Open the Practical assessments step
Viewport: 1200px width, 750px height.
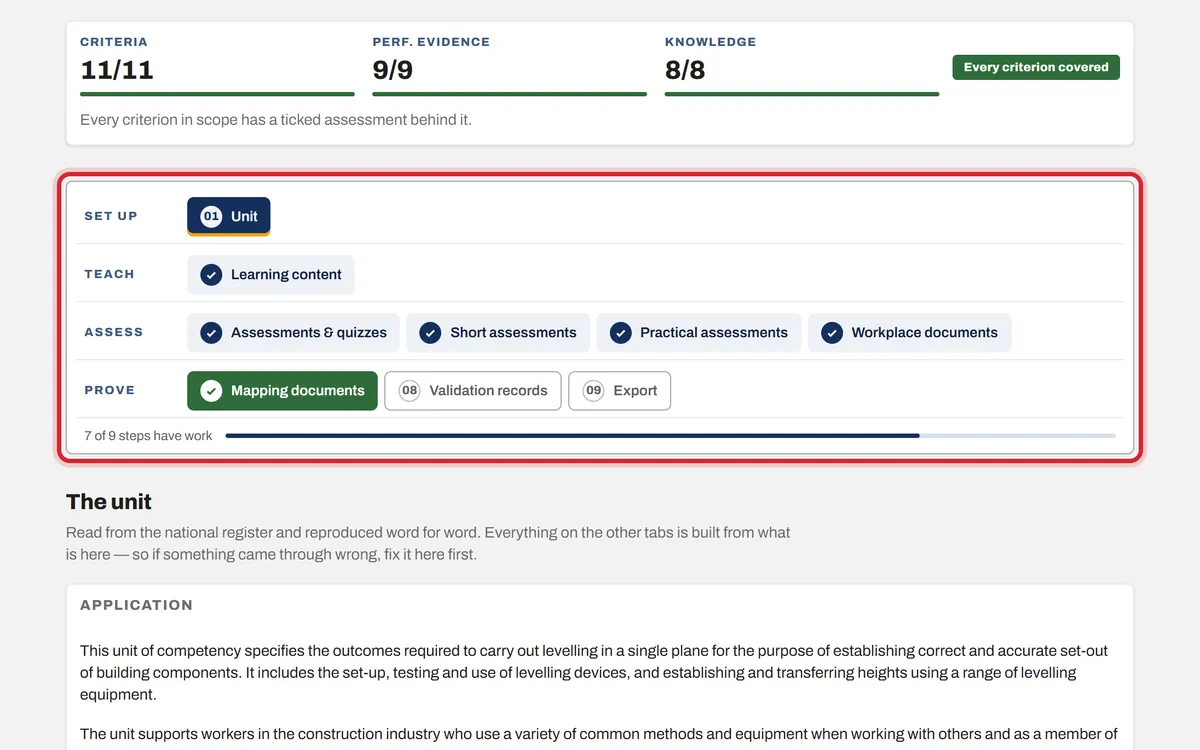pos(699,332)
